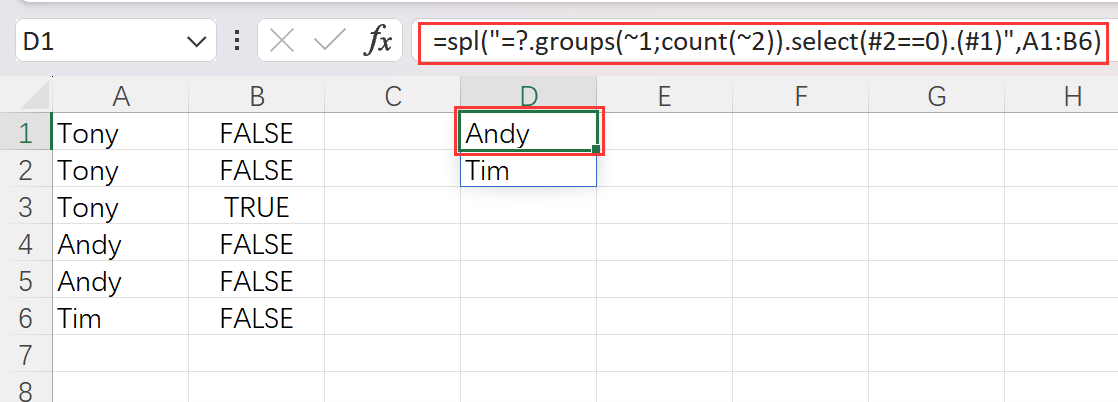1118x402 pixels.
Task: Select column H header
Action: pos(1073,96)
